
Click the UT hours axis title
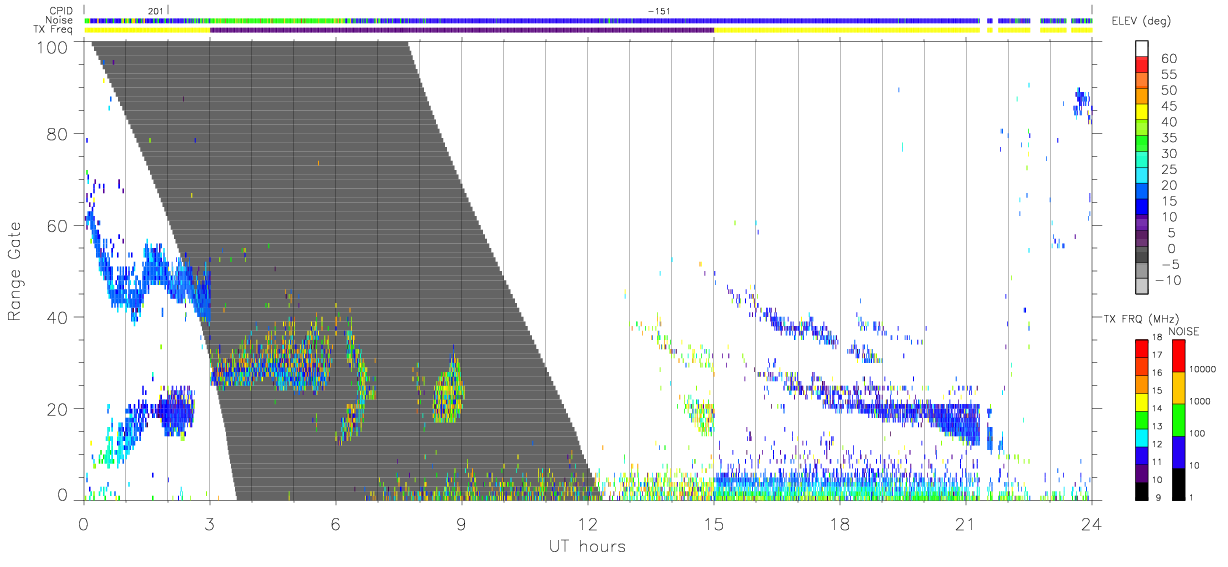pyautogui.click(x=587, y=547)
